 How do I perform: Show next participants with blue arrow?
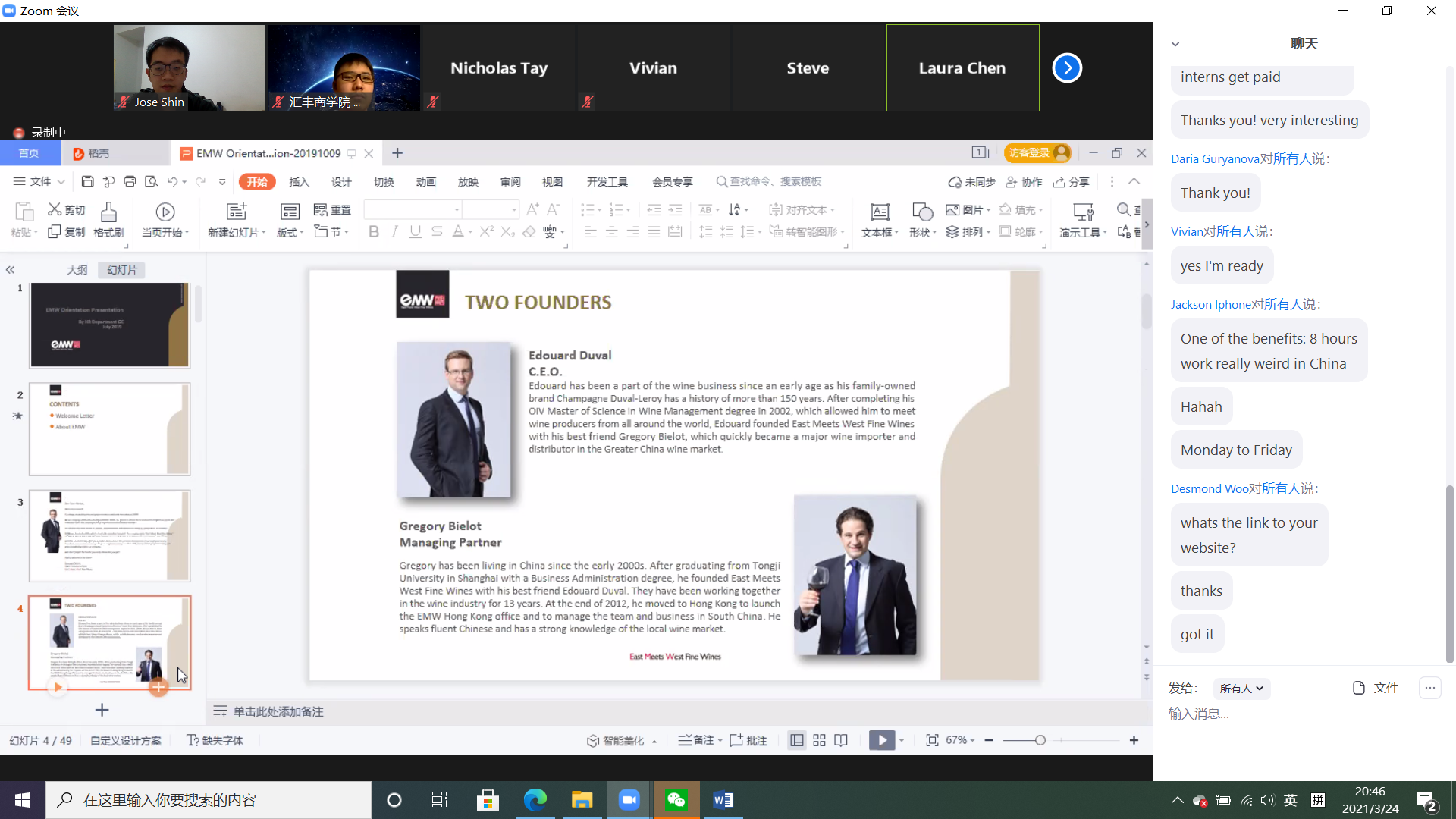1067,68
